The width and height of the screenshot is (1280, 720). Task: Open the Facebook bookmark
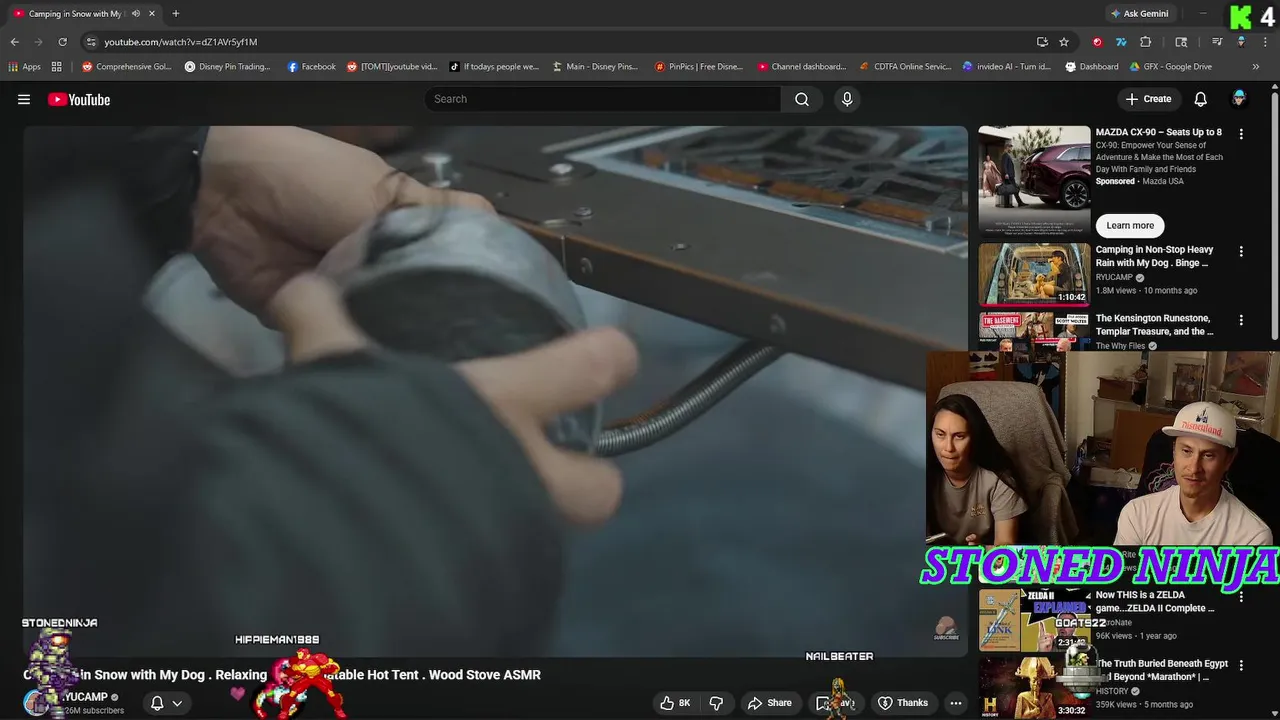coord(312,67)
